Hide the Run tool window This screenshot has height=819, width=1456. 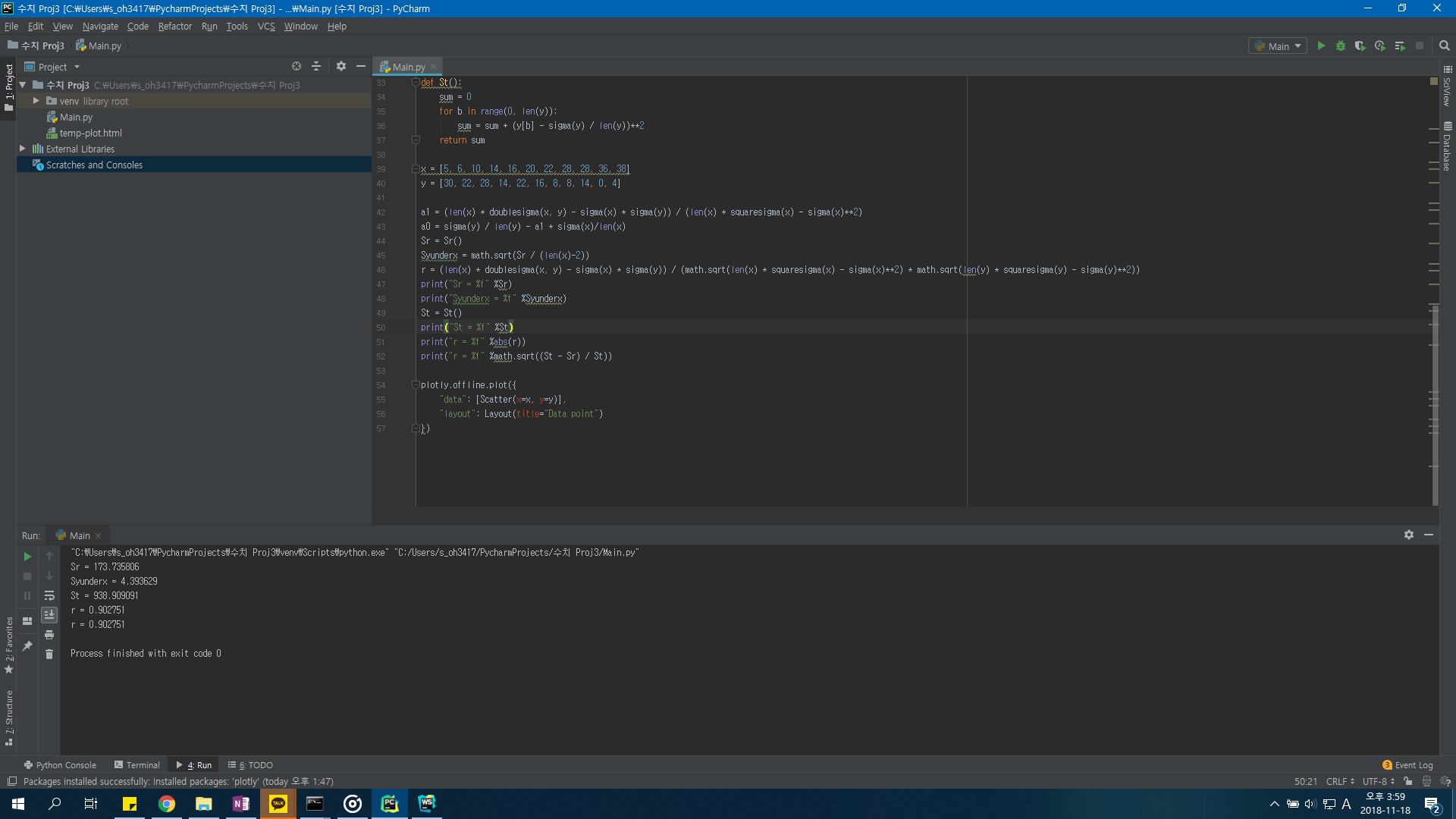(1429, 535)
